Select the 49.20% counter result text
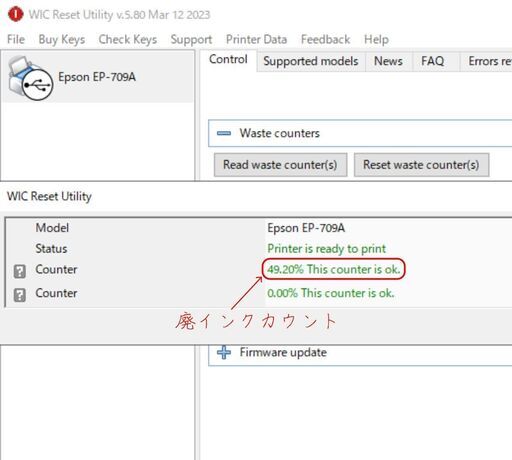The width and height of the screenshot is (512, 460). pos(333,269)
